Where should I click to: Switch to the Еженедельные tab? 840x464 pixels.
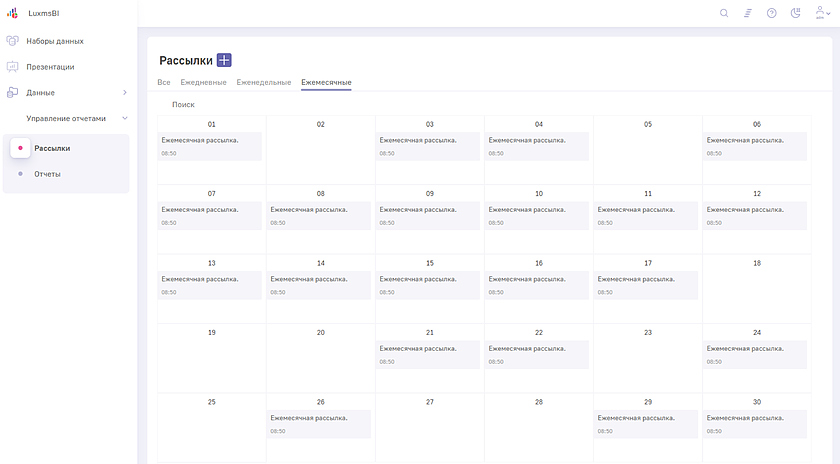pos(264,82)
